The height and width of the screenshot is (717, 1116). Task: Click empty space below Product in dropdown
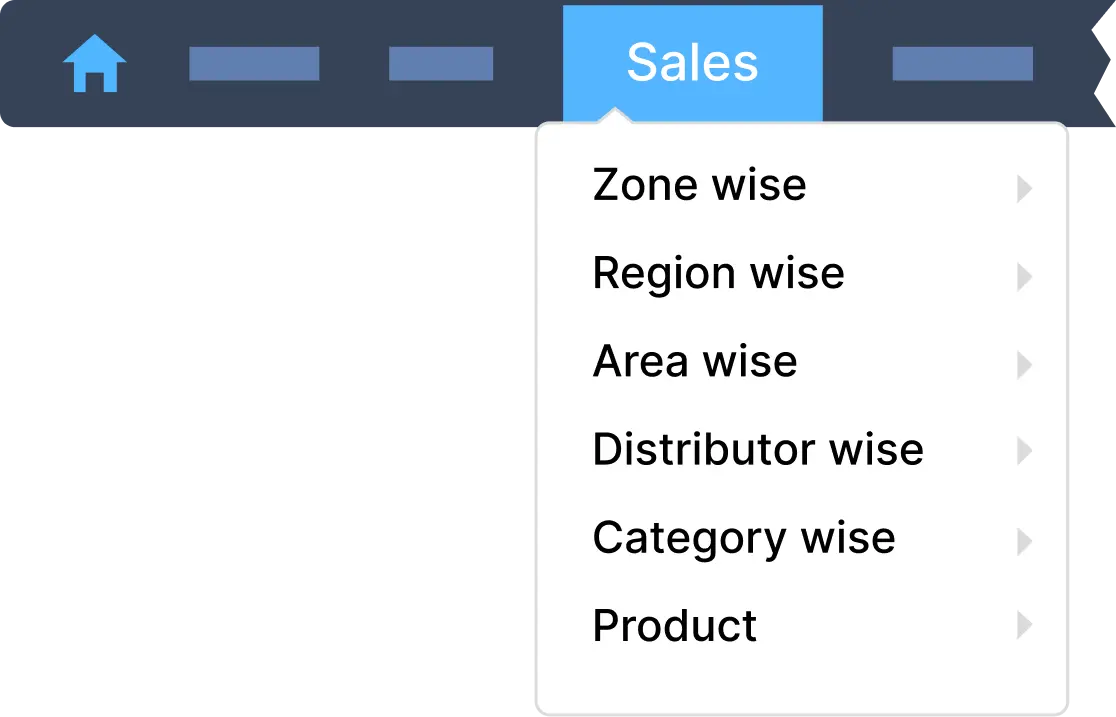tap(800, 680)
